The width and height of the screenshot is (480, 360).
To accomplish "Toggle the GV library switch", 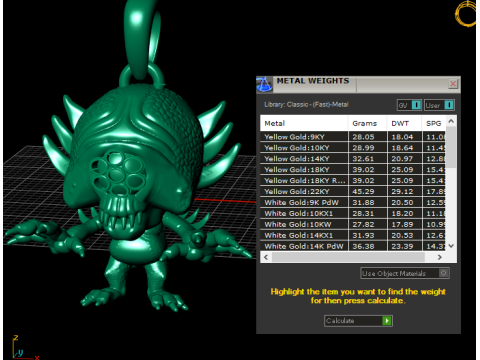I will (409, 105).
